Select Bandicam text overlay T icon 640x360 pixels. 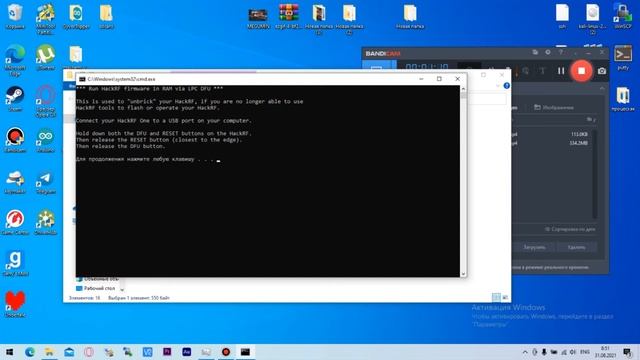(542, 71)
